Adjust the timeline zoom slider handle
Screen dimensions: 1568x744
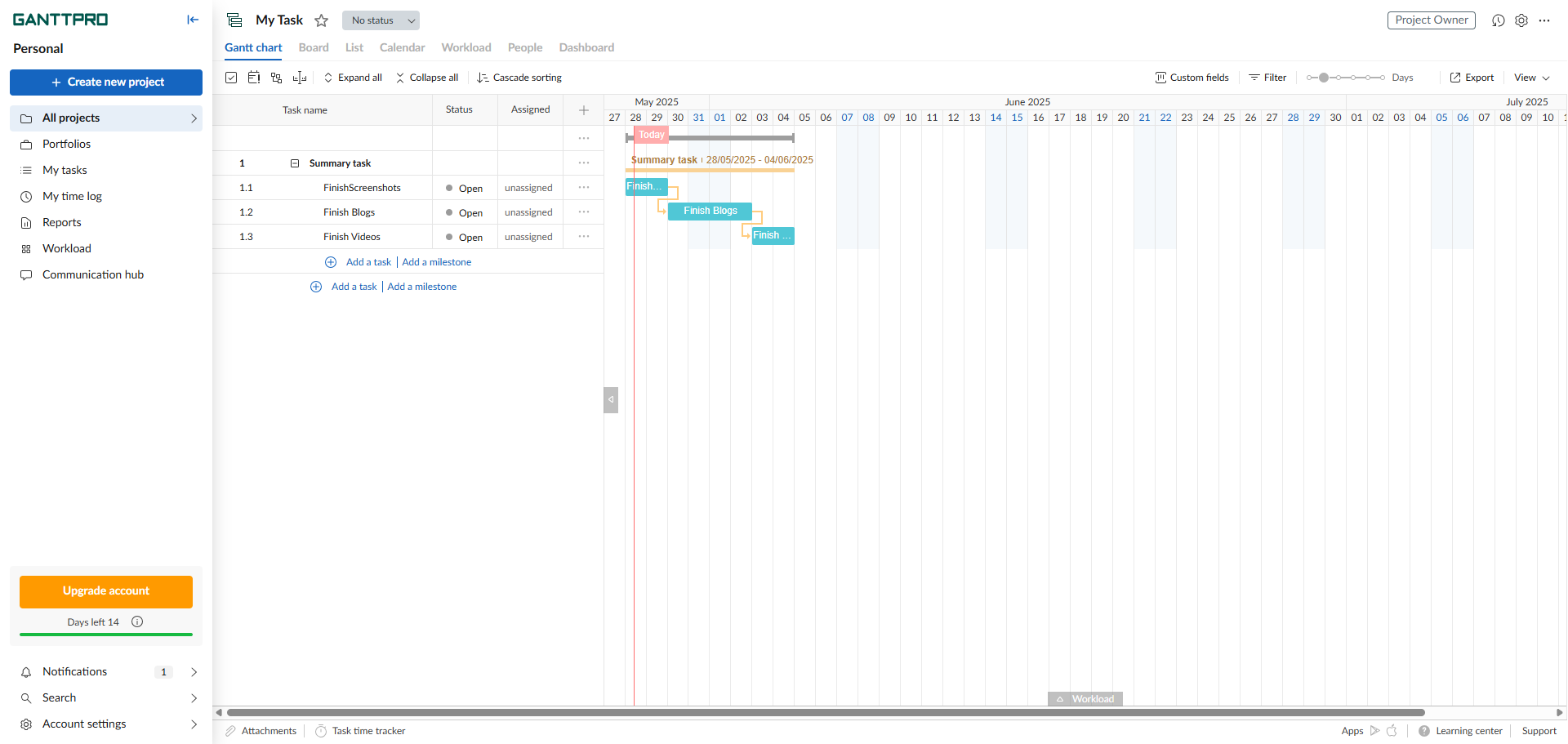coord(1324,78)
